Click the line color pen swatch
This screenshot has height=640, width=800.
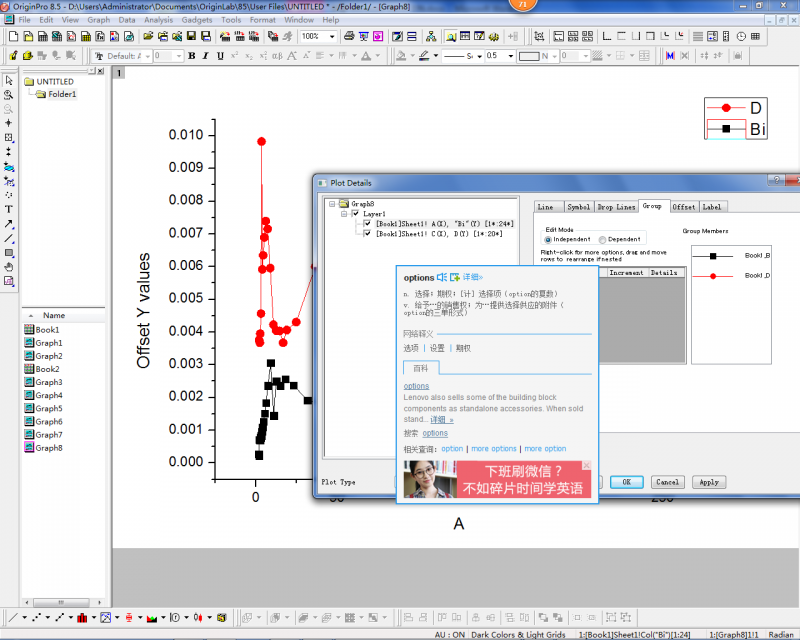pyautogui.click(x=424, y=56)
